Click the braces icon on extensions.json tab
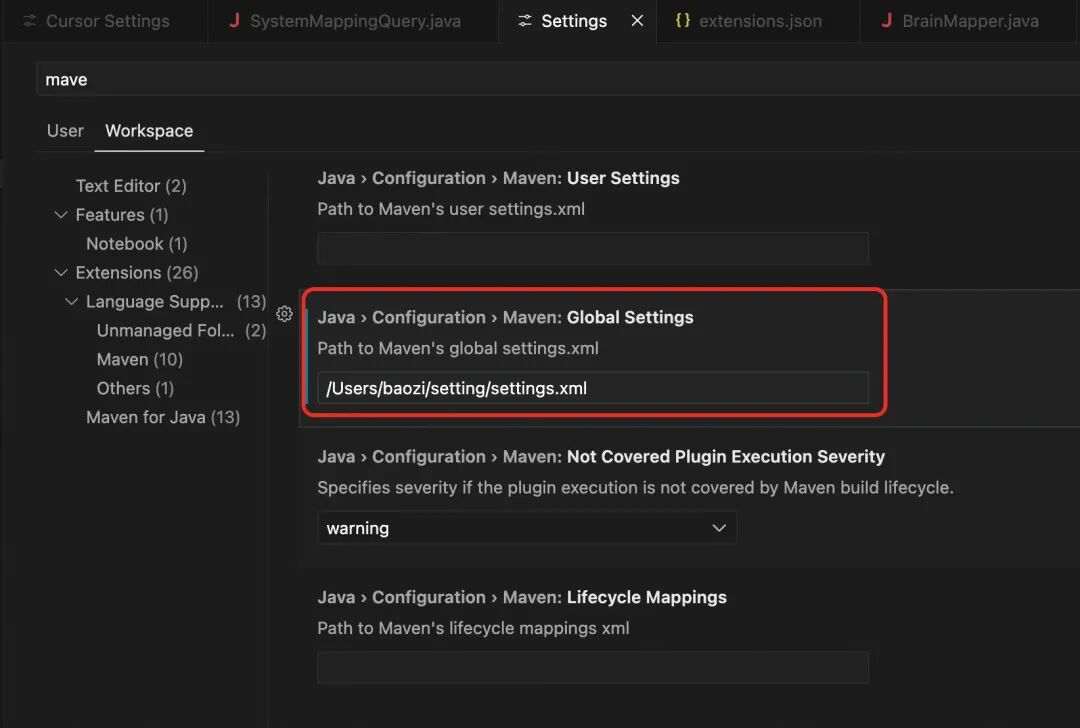Viewport: 1080px width, 728px height. (x=683, y=21)
